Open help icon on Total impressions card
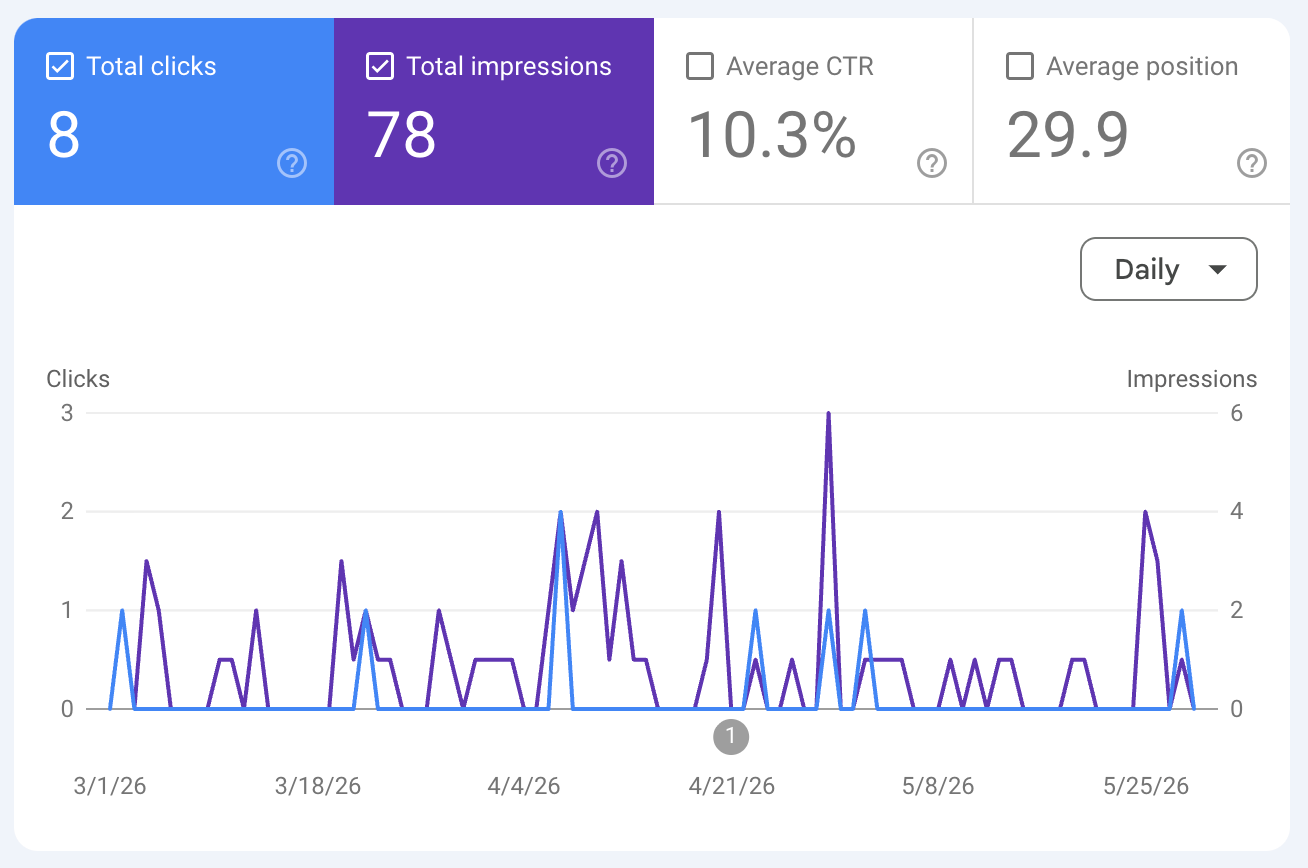This screenshot has width=1308, height=868. point(612,163)
